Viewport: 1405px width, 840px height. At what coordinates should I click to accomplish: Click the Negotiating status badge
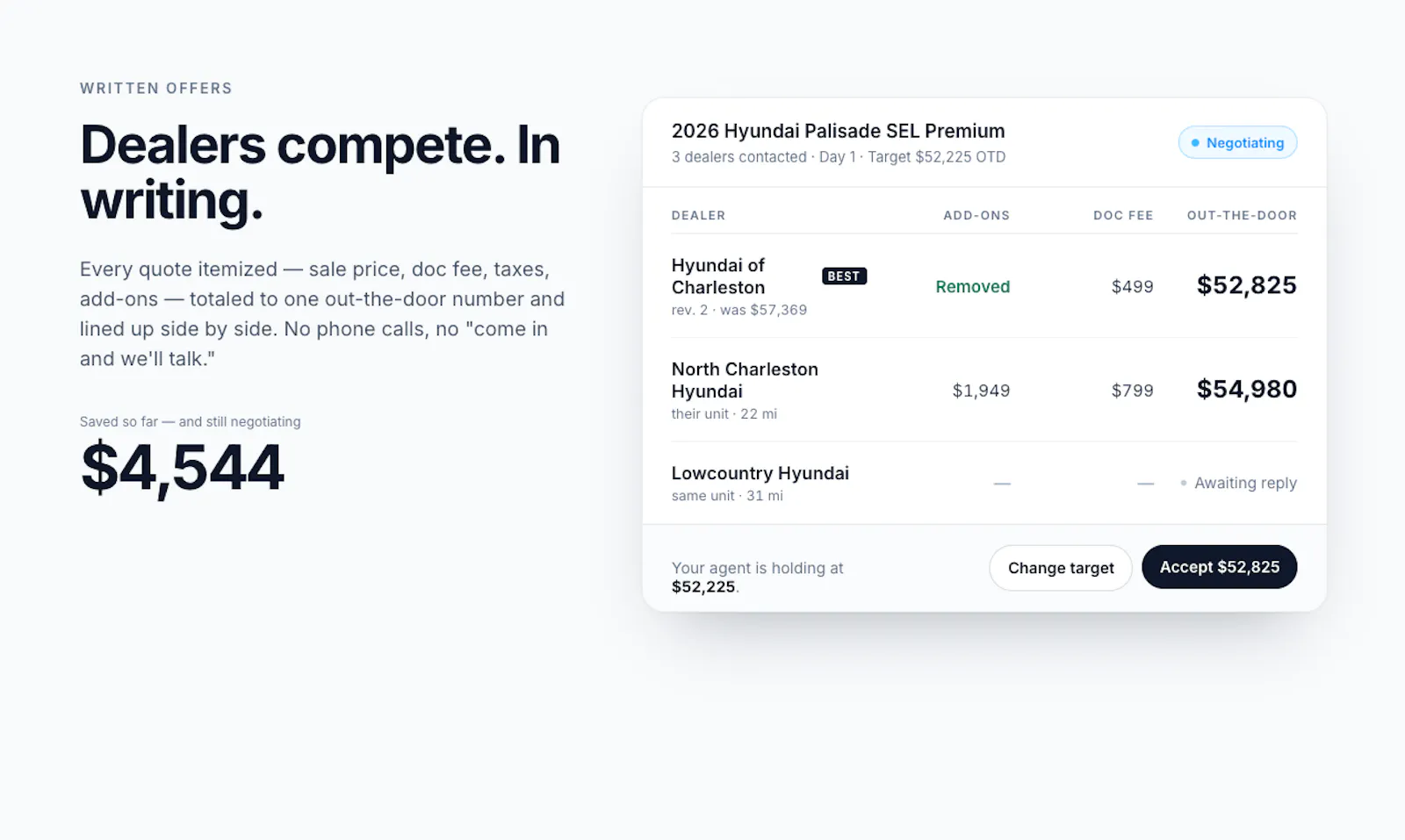point(1237,142)
